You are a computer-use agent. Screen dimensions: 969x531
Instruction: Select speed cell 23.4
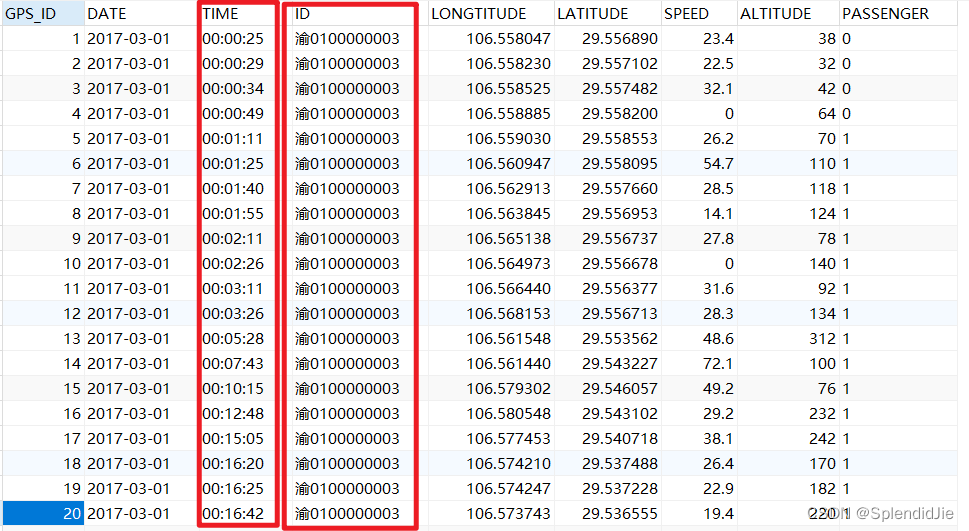pyautogui.click(x=718, y=39)
